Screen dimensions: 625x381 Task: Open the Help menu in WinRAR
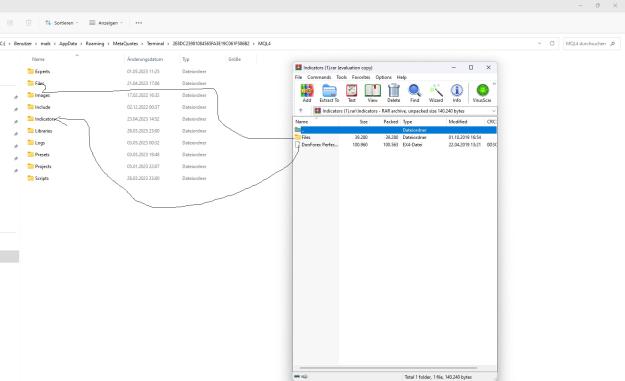[401, 77]
